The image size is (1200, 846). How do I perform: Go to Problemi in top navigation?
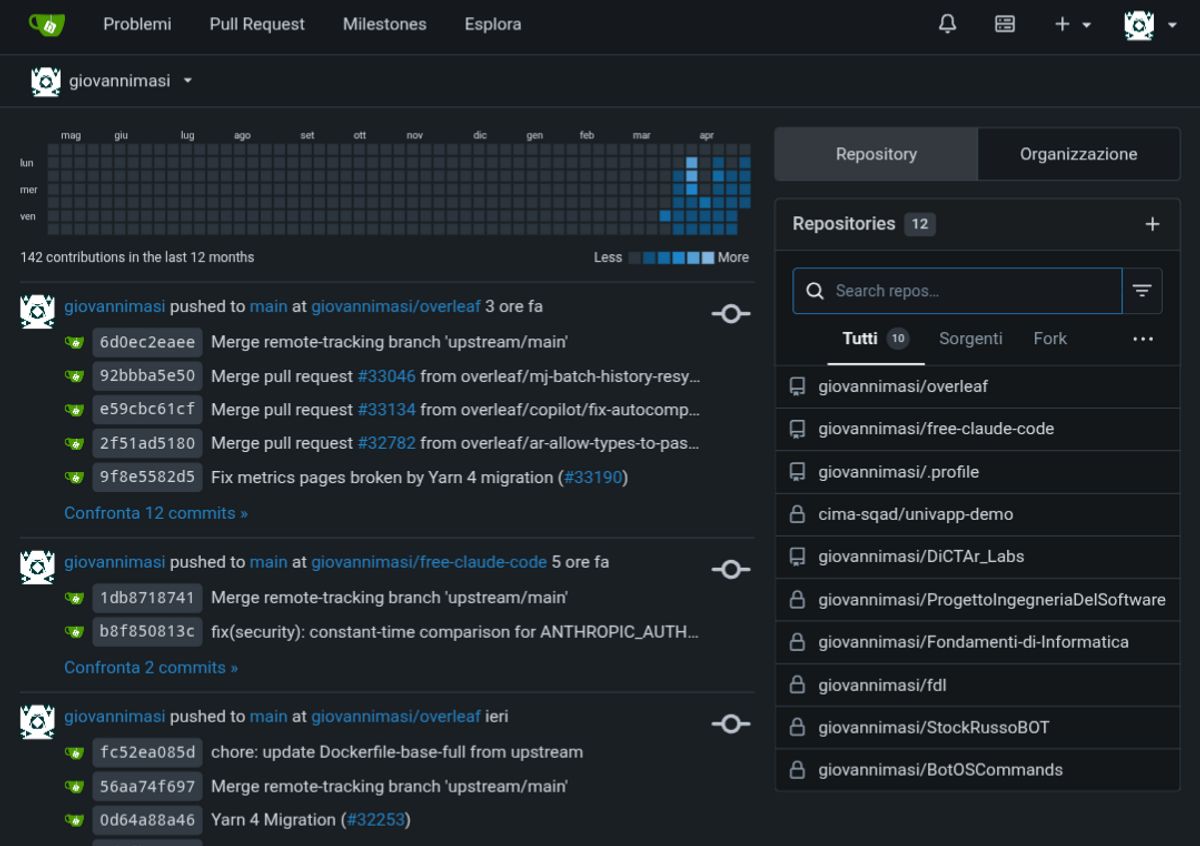point(137,24)
